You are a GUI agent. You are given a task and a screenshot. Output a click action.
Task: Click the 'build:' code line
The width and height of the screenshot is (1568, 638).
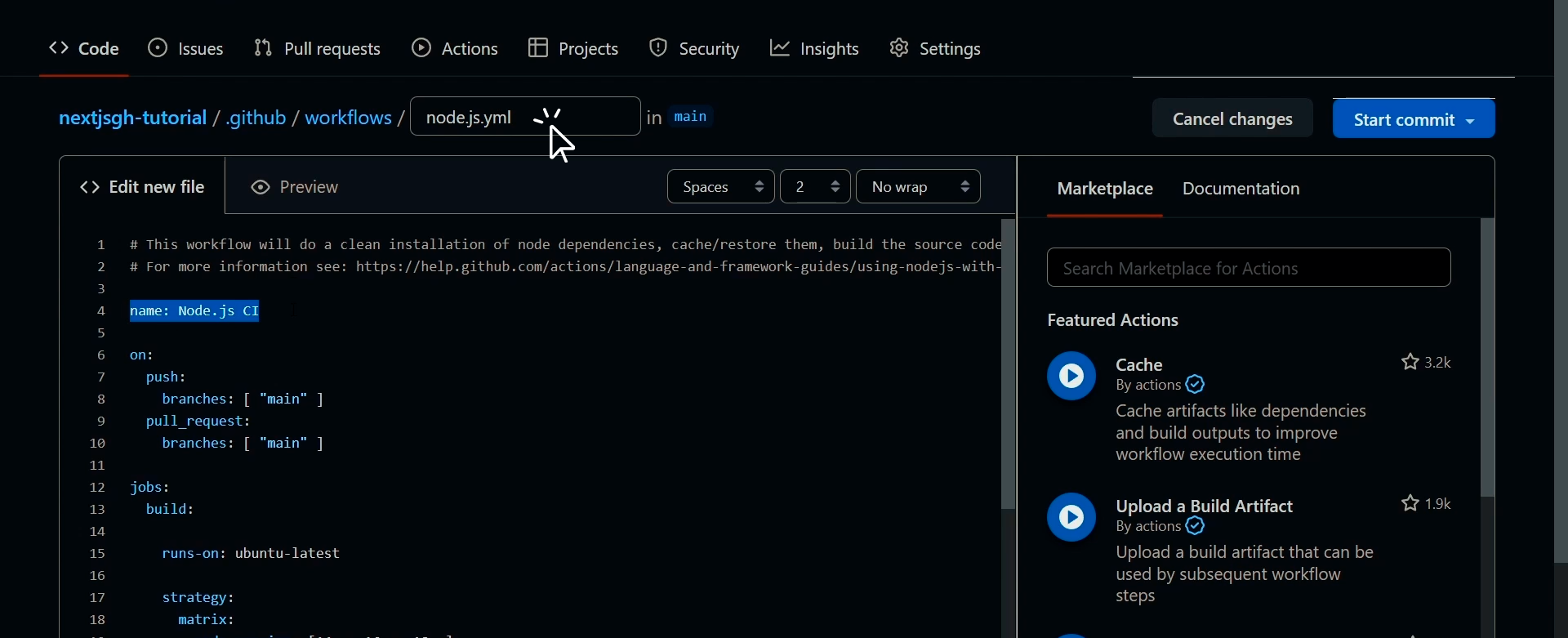170,510
